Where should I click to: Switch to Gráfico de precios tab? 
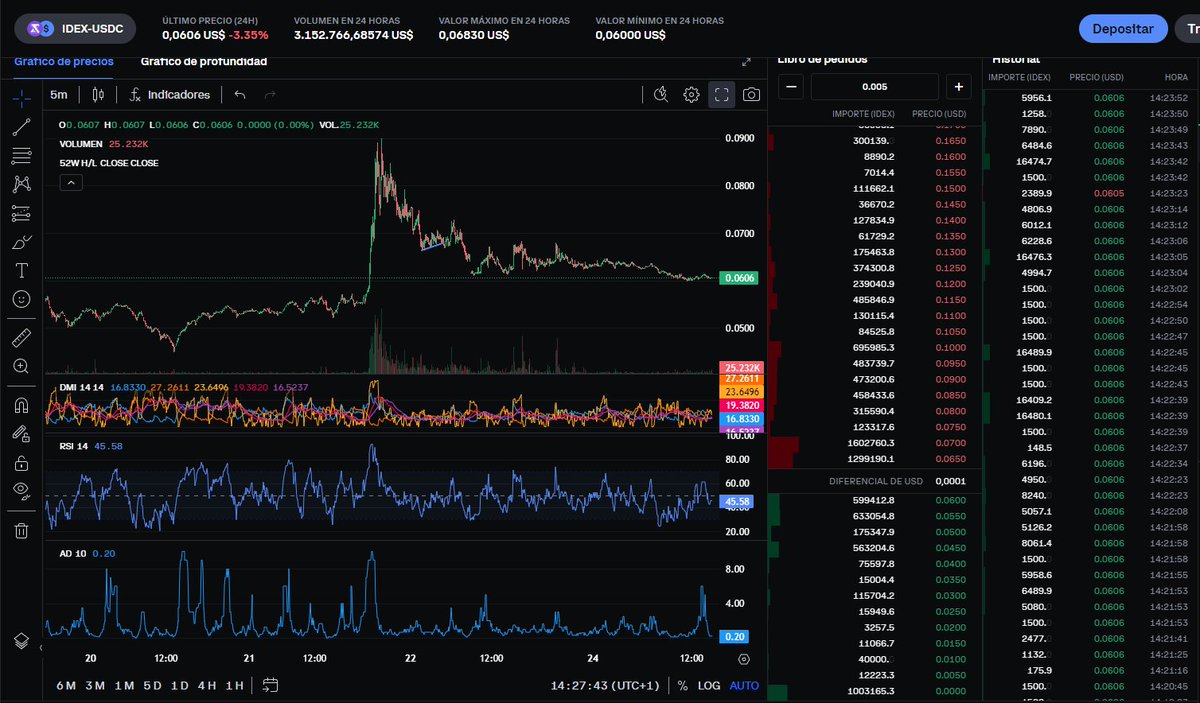tap(64, 61)
